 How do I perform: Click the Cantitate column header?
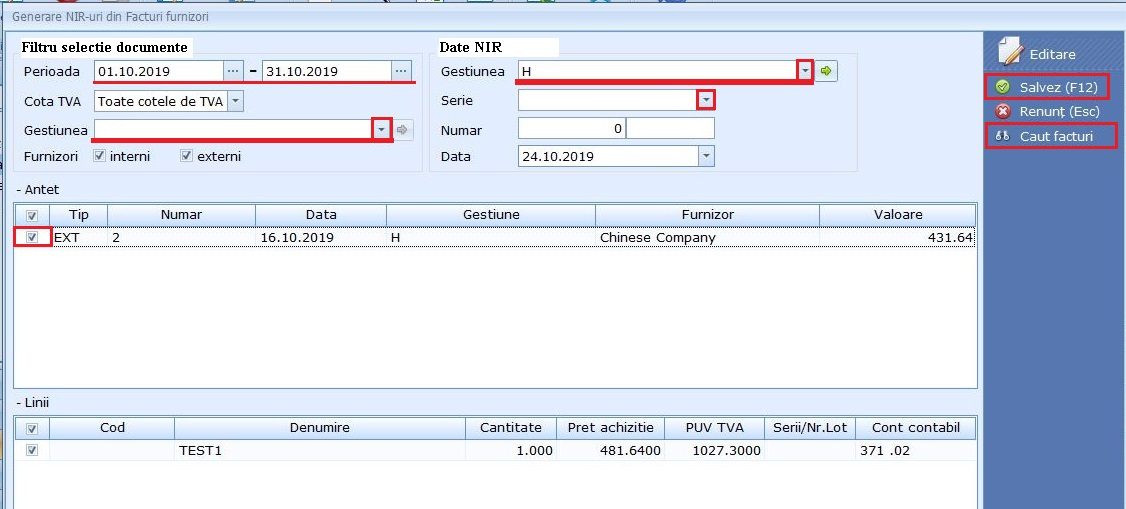click(x=511, y=428)
